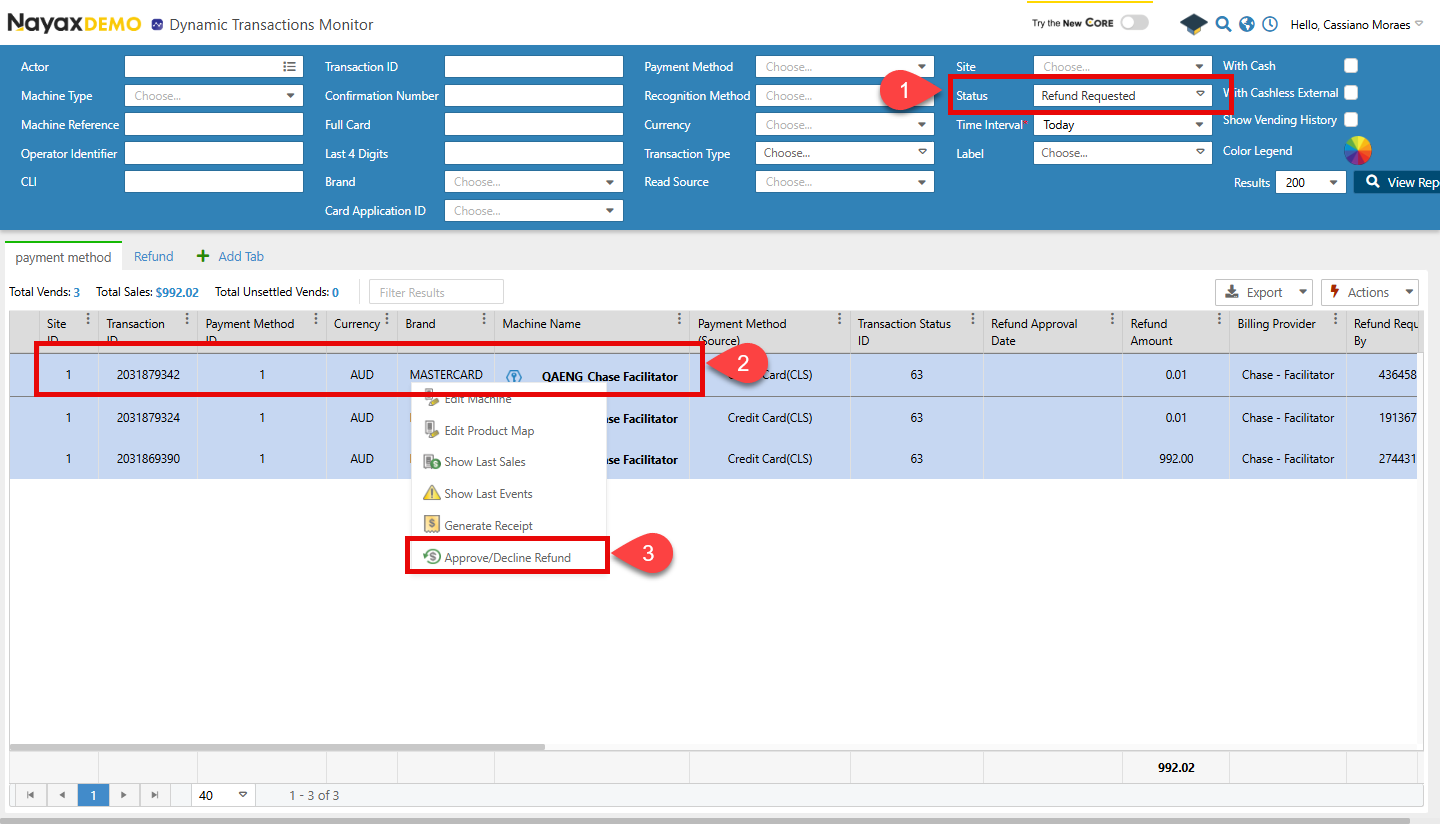Go to last page of results
The width and height of the screenshot is (1440, 824).
[155, 795]
